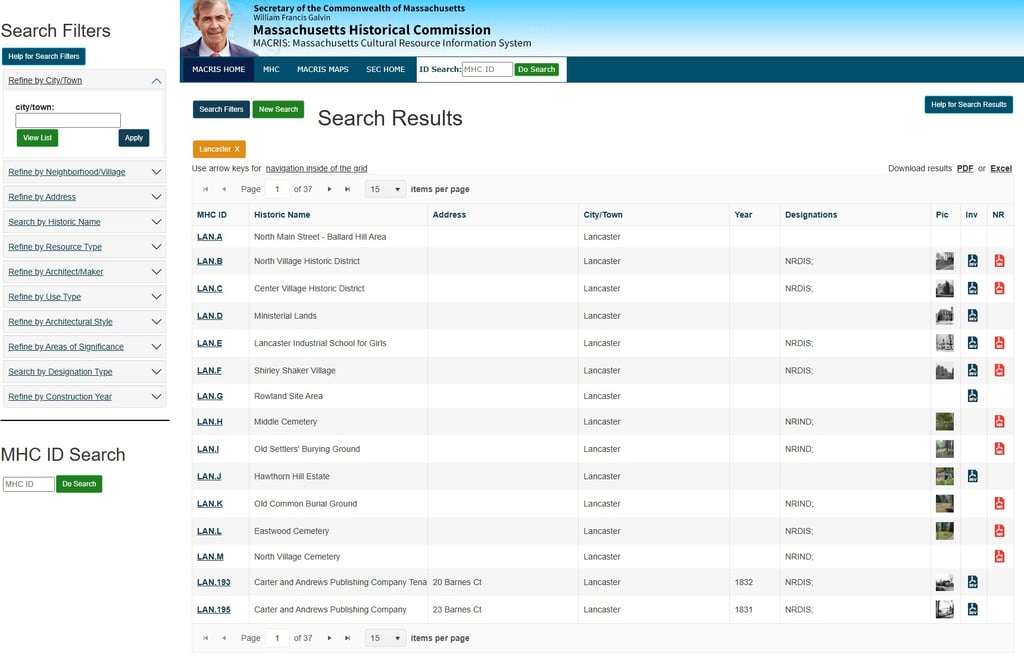Collapse the Refine by City/Town section

pos(155,79)
